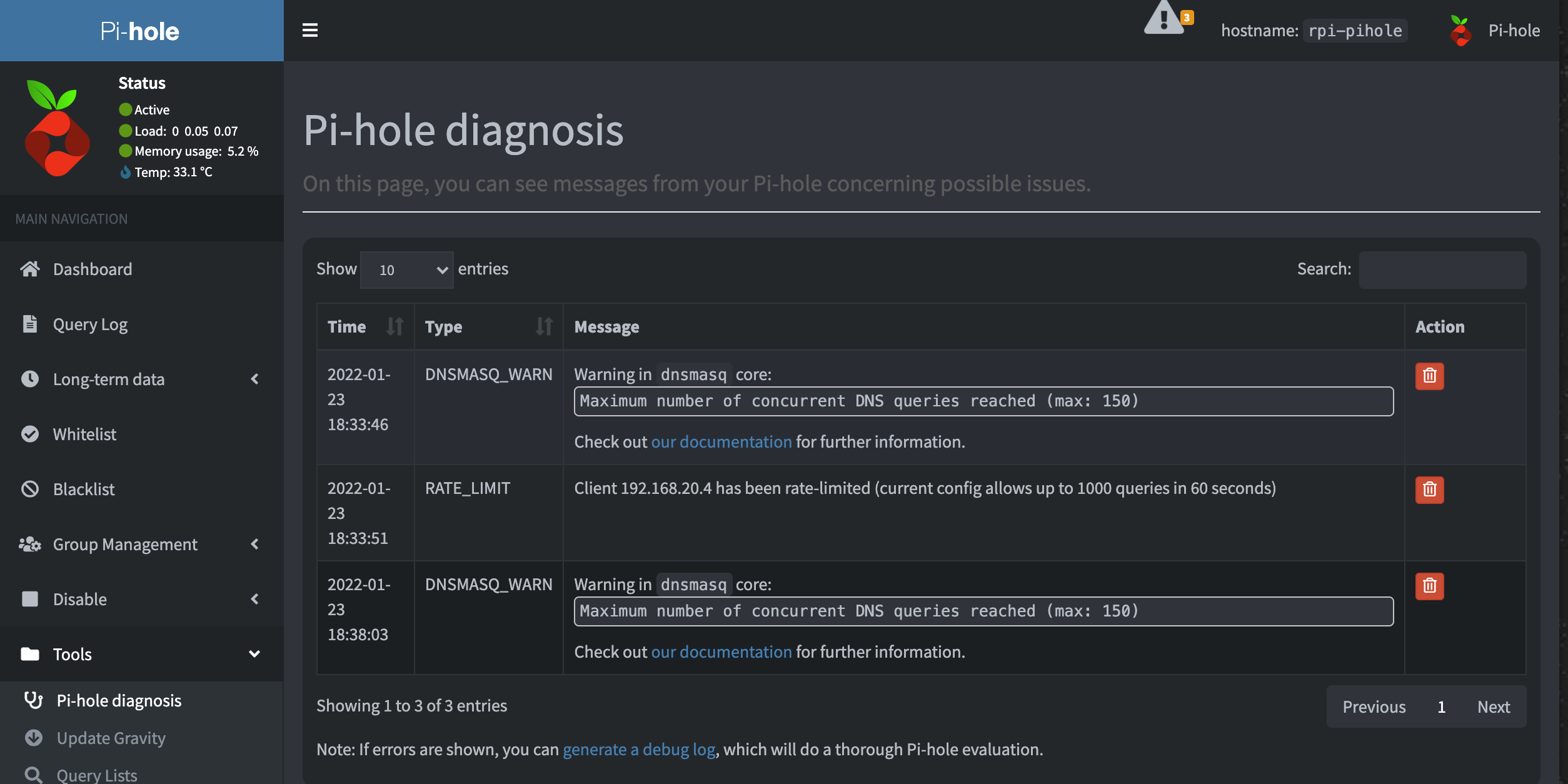This screenshot has width=1568, height=784.
Task: Click the Long-term data clock icon
Action: [29, 379]
